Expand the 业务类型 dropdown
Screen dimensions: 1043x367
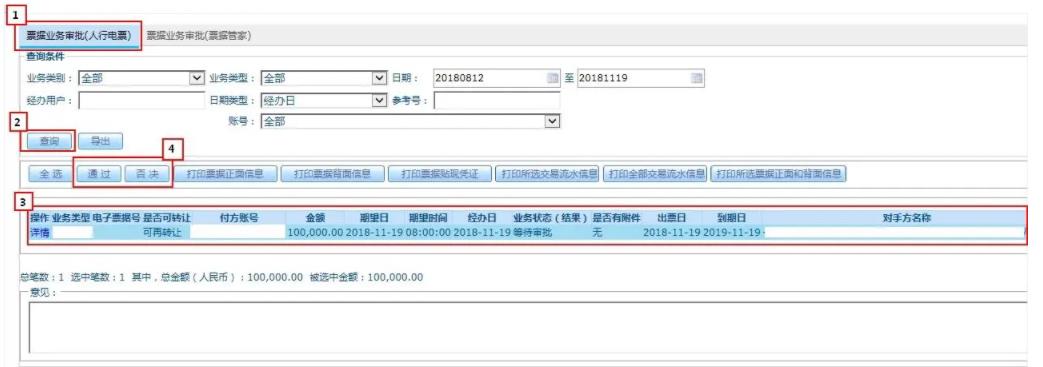tap(379, 78)
